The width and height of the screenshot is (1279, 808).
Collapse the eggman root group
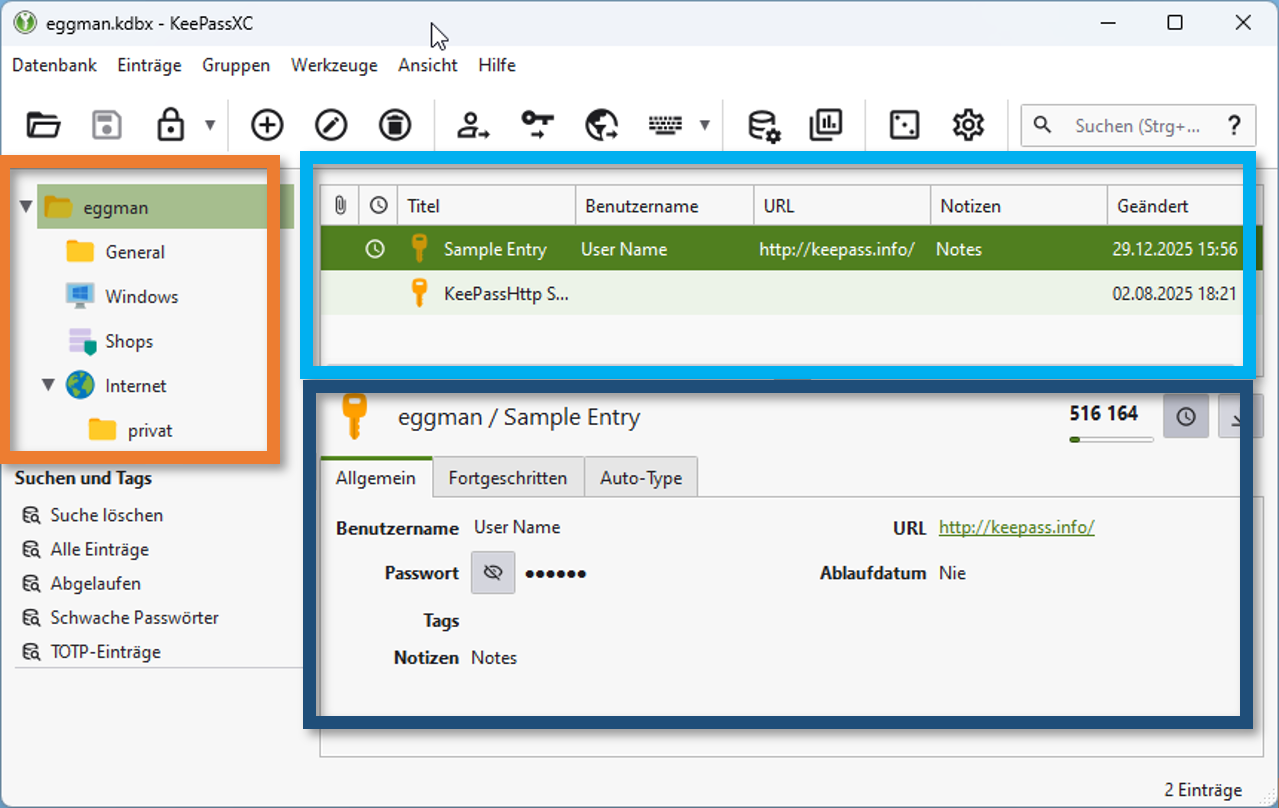[25, 207]
